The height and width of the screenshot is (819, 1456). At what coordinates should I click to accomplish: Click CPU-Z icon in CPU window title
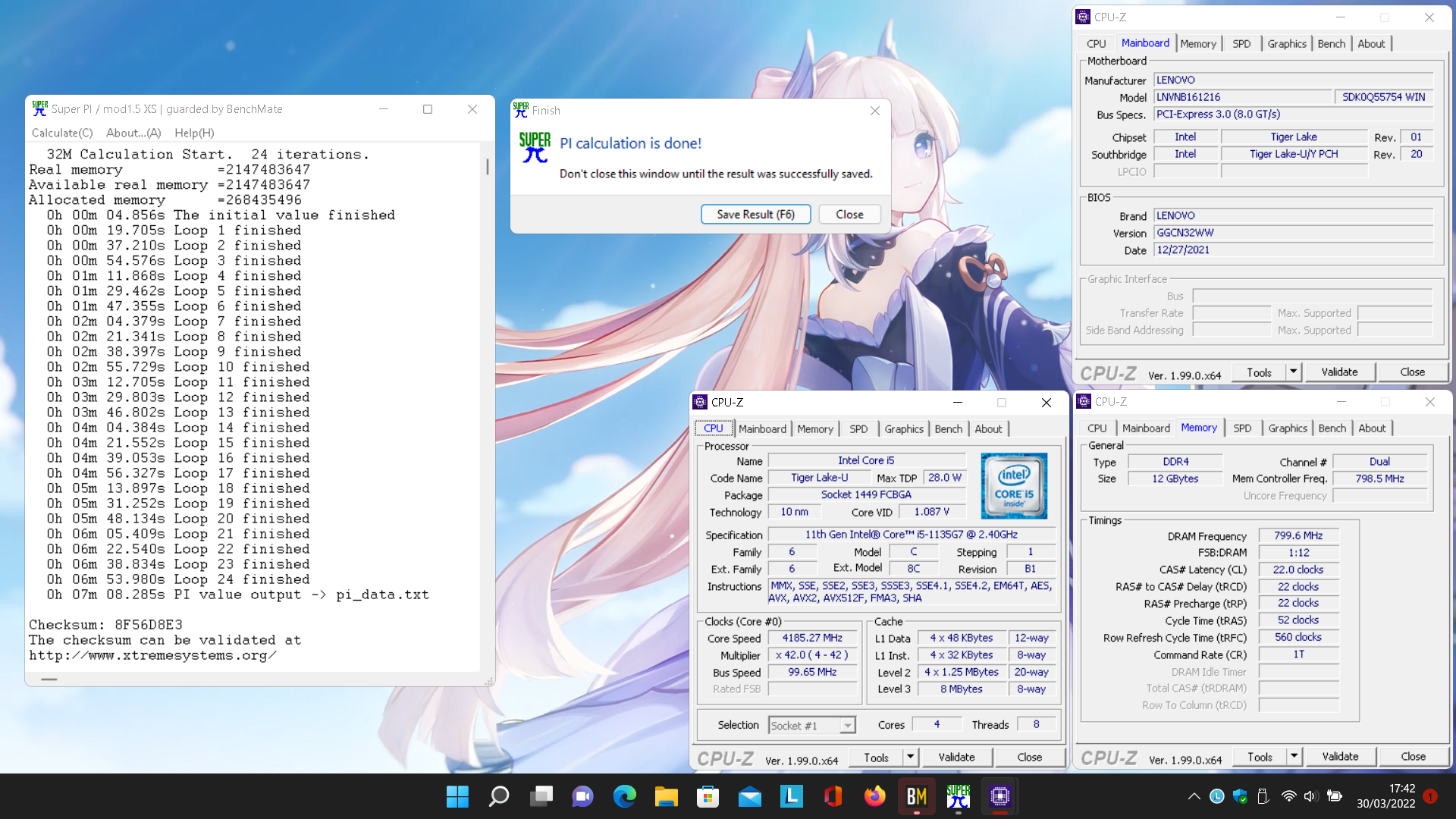click(x=700, y=402)
